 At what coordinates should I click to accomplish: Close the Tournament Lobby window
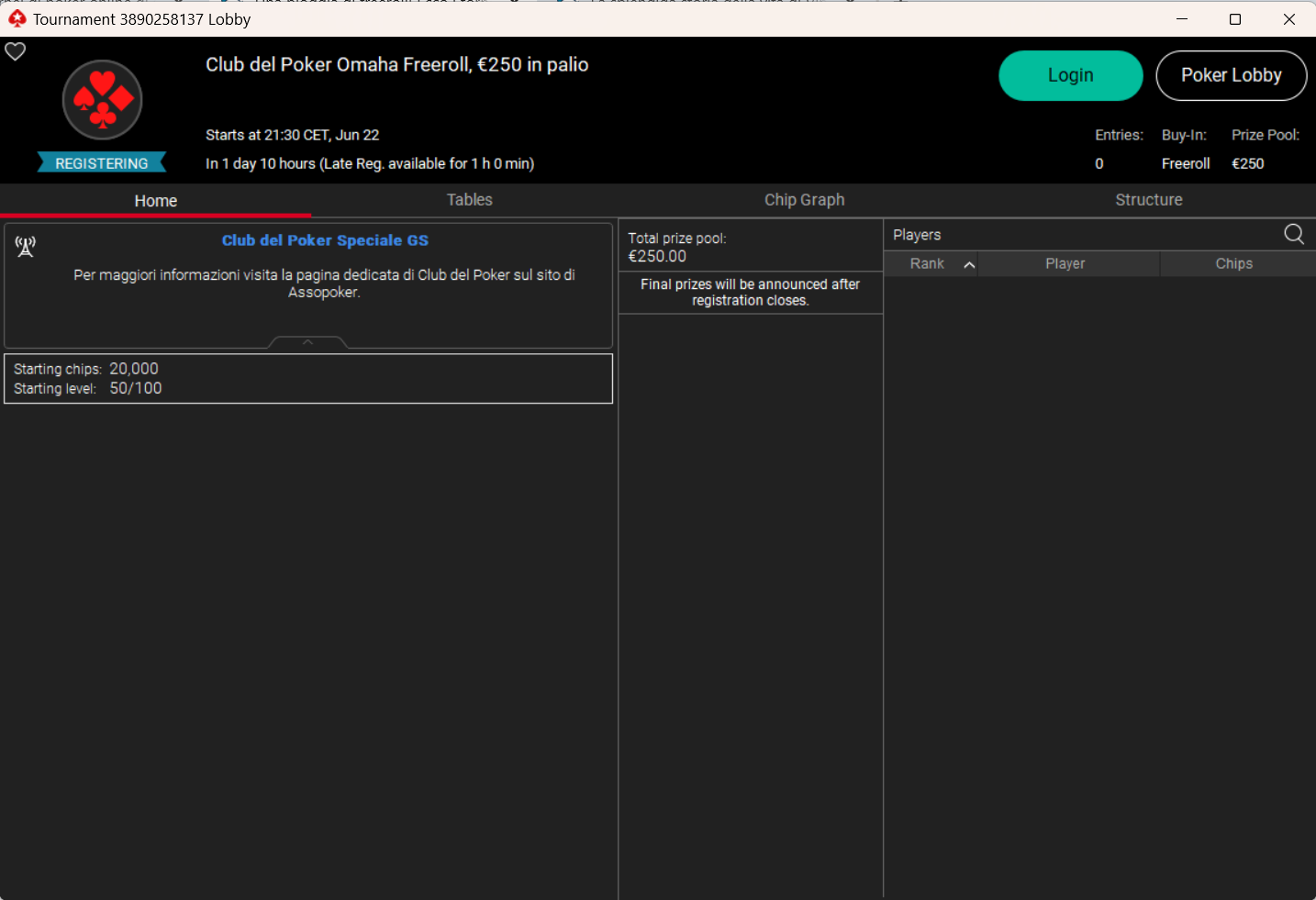click(x=1289, y=18)
